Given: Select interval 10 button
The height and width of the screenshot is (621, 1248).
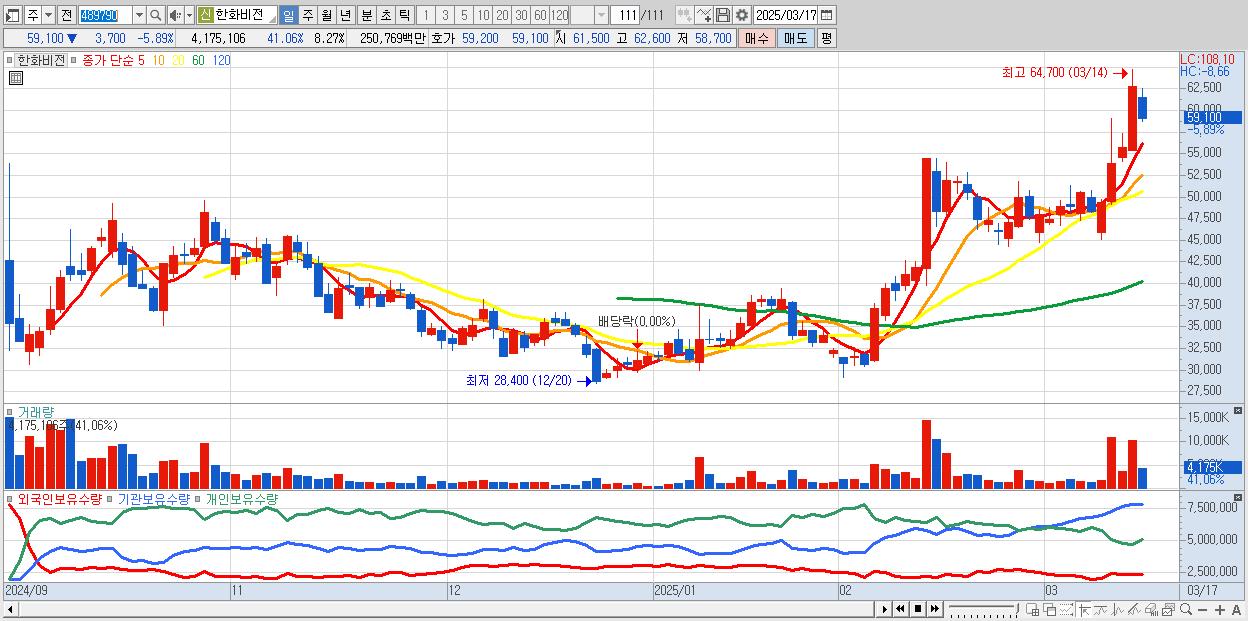Looking at the screenshot, I should coord(483,15).
